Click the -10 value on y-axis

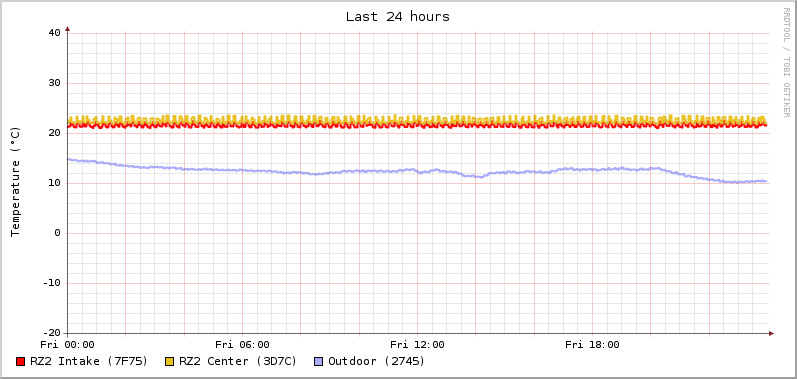click(x=51, y=283)
